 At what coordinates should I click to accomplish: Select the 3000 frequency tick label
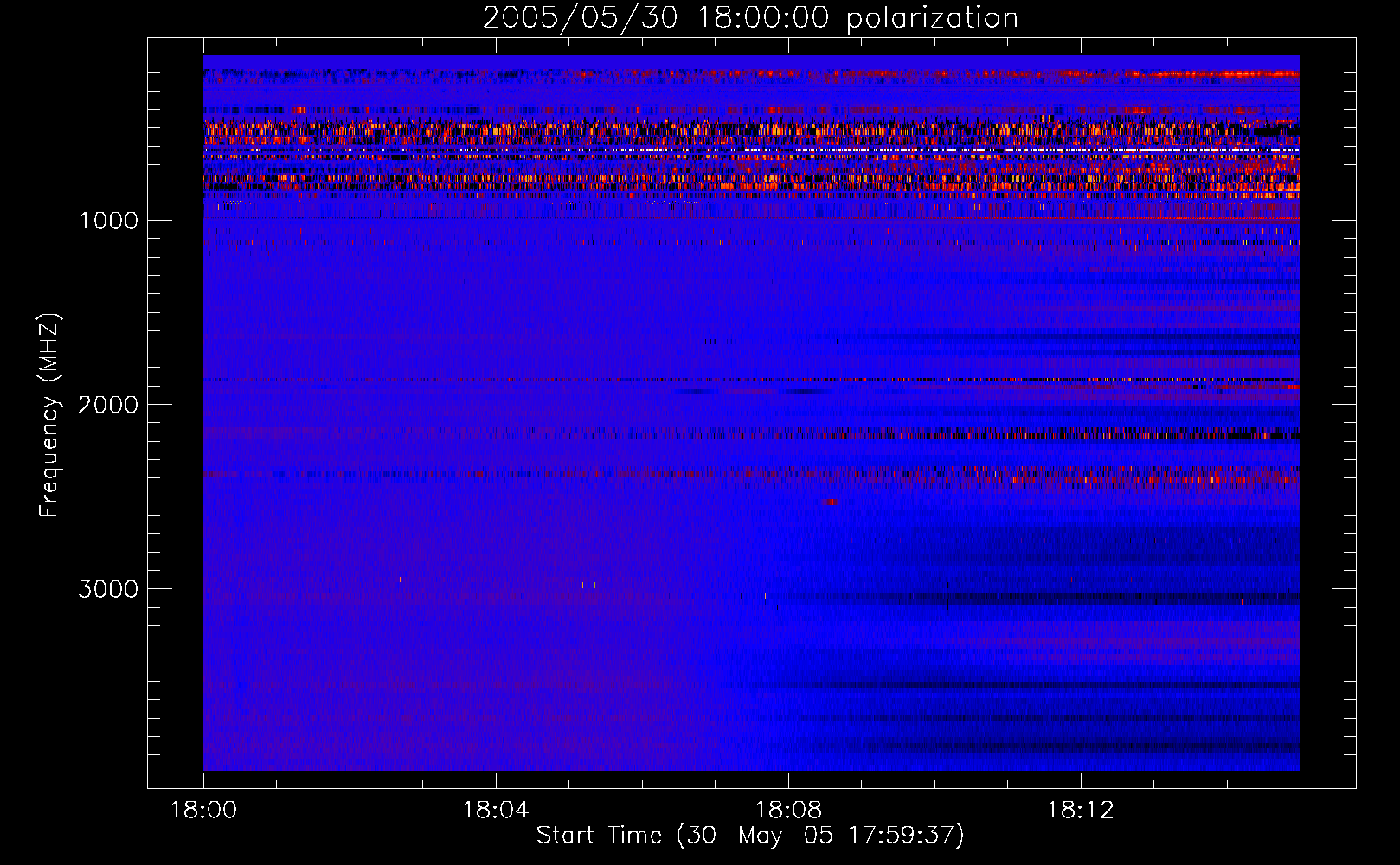click(108, 589)
